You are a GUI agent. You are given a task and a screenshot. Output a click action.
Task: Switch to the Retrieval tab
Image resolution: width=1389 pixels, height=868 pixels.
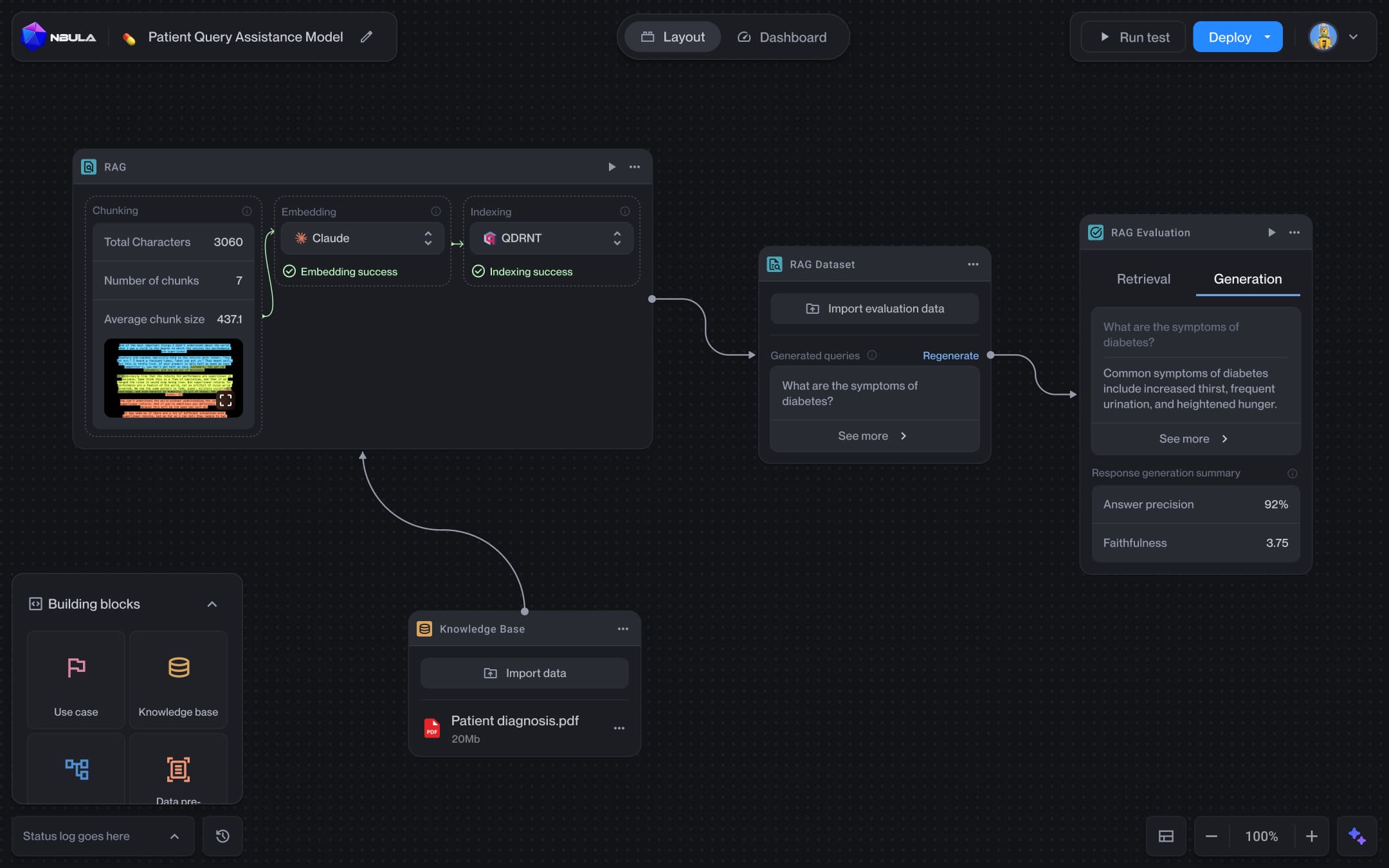[1143, 279]
